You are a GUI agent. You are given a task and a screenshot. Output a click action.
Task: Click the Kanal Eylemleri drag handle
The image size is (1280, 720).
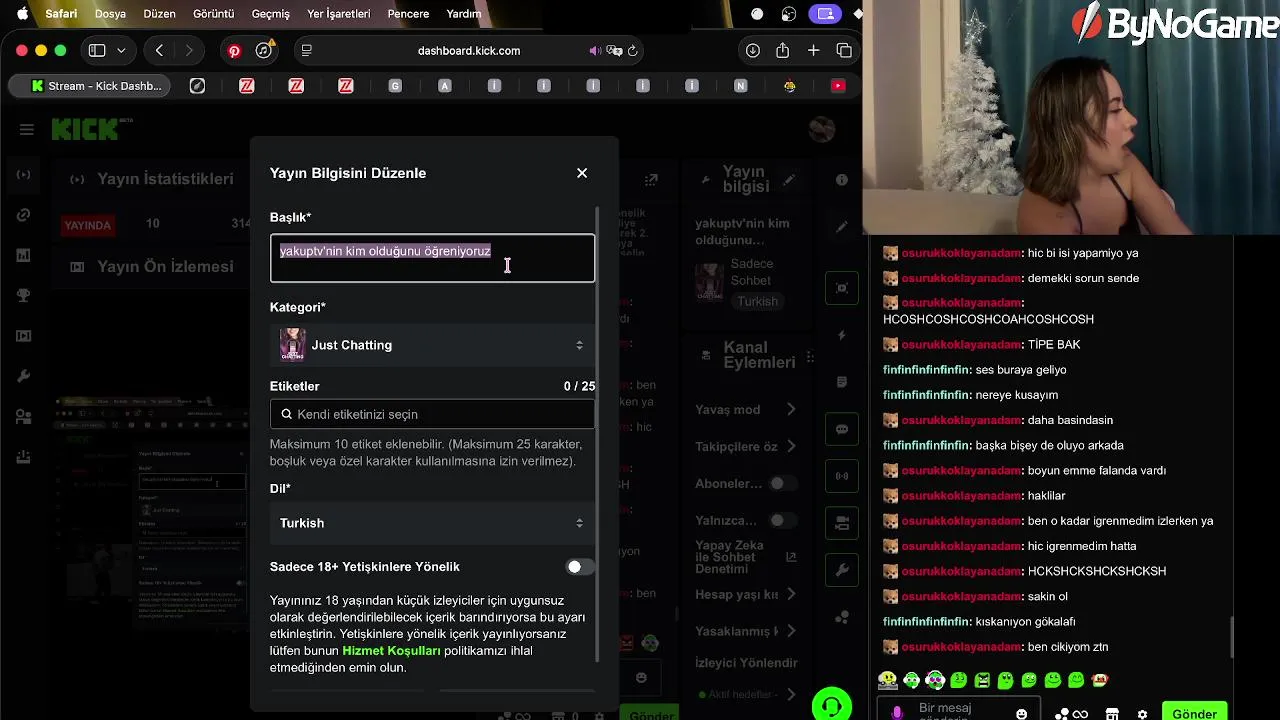(810, 357)
